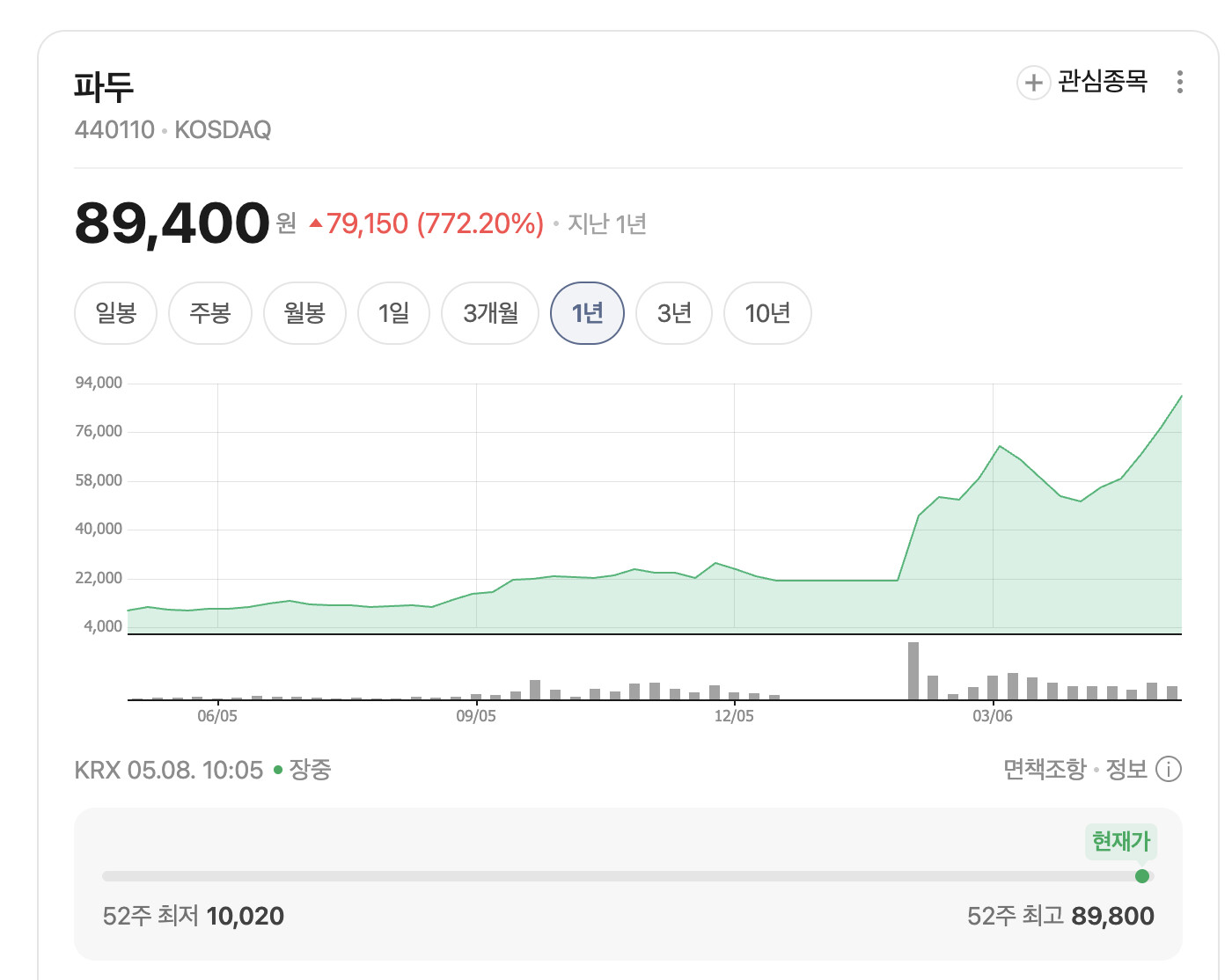Click the green 현재가 marker dot
Viewport: 1232px width, 980px height.
pos(1142,876)
